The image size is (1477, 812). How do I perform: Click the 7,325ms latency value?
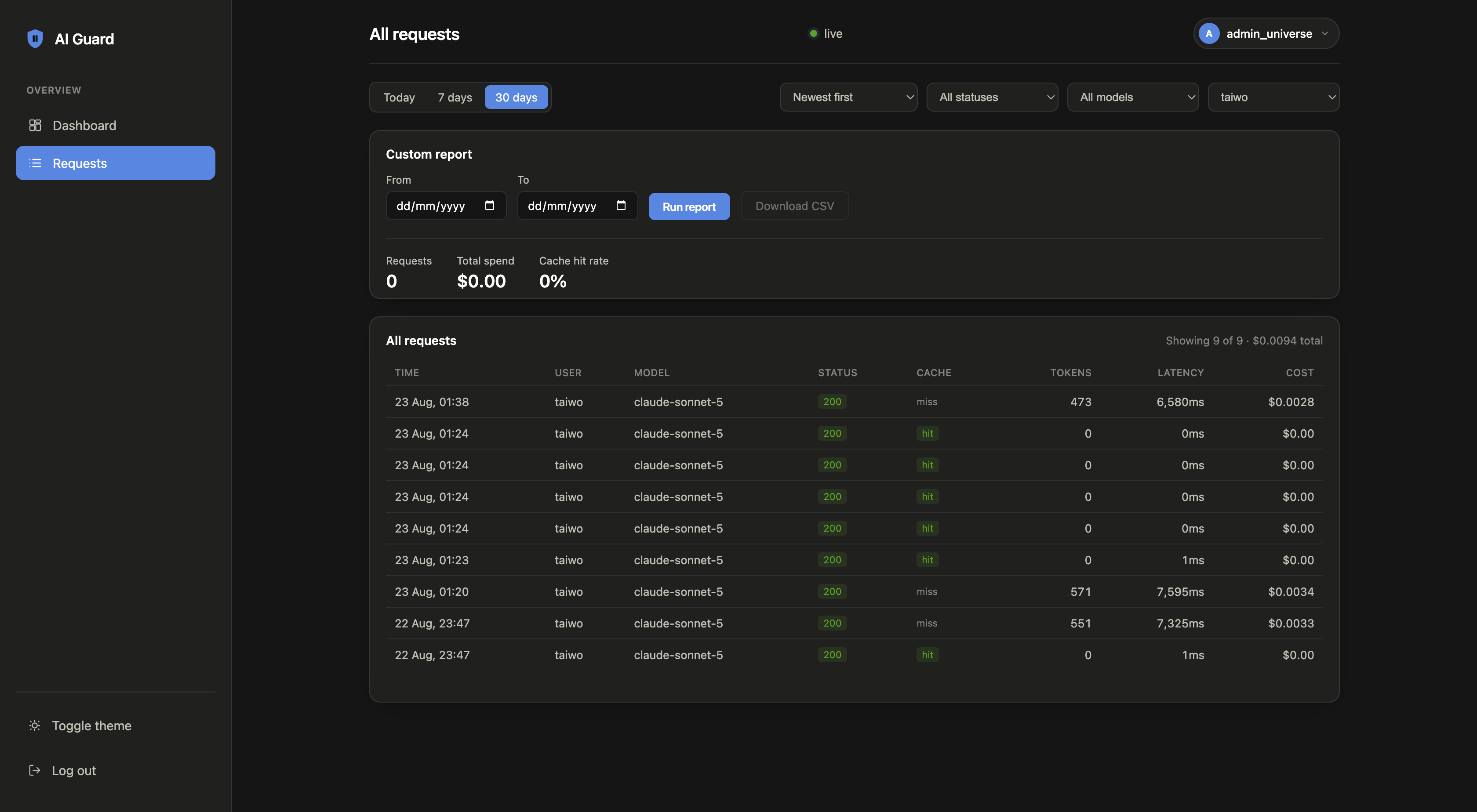point(1180,623)
